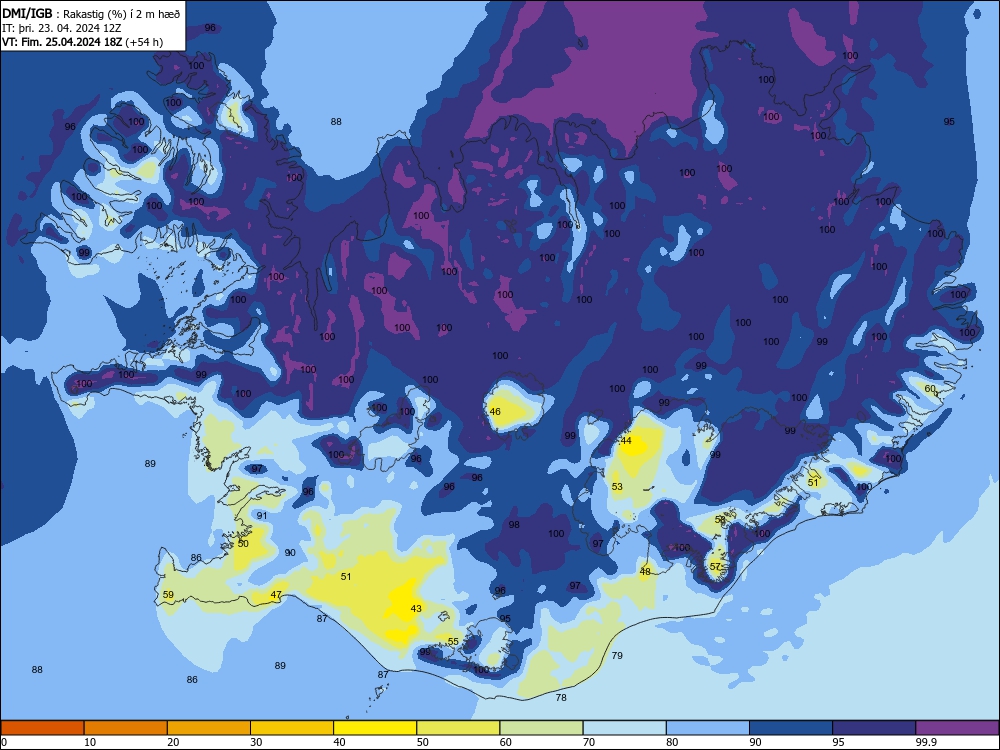The height and width of the screenshot is (750, 1000).
Task: Select the legend tick label '20'
Action: 173,742
